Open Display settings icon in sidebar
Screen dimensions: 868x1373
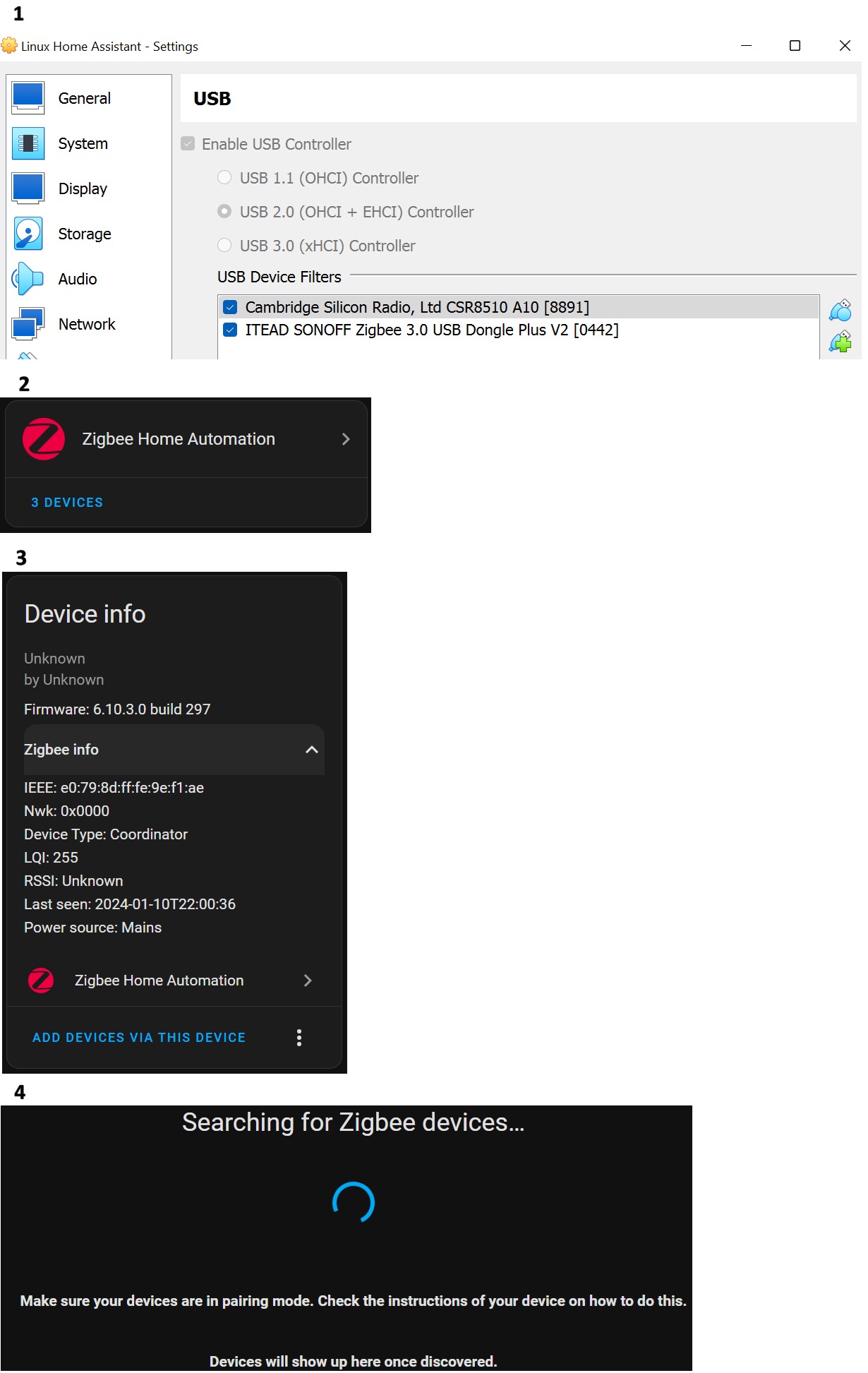[x=28, y=188]
